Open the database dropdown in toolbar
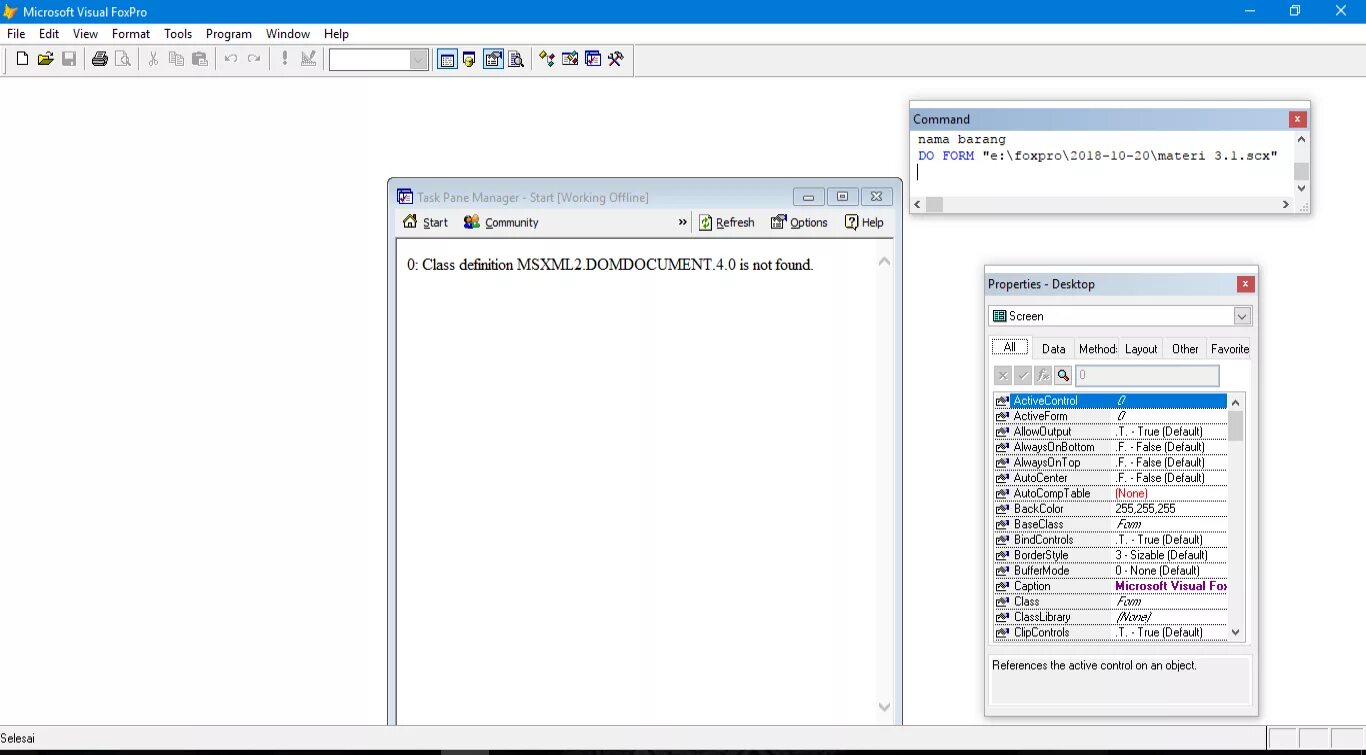The height and width of the screenshot is (755, 1366). 419,60
